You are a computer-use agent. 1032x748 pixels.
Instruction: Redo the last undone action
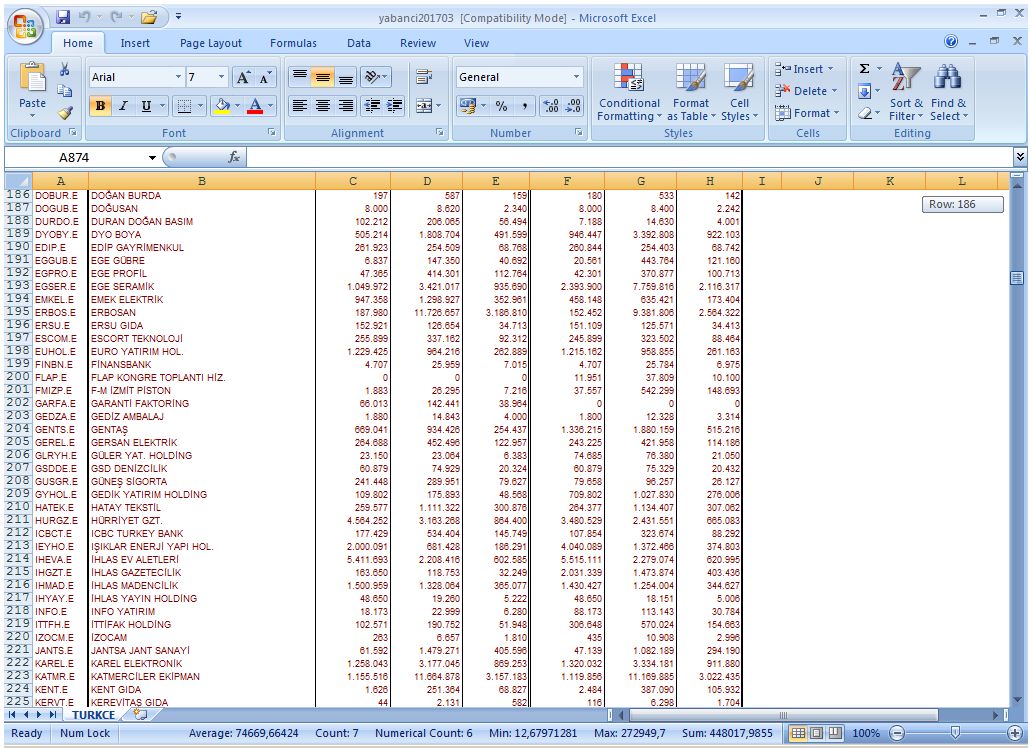116,17
